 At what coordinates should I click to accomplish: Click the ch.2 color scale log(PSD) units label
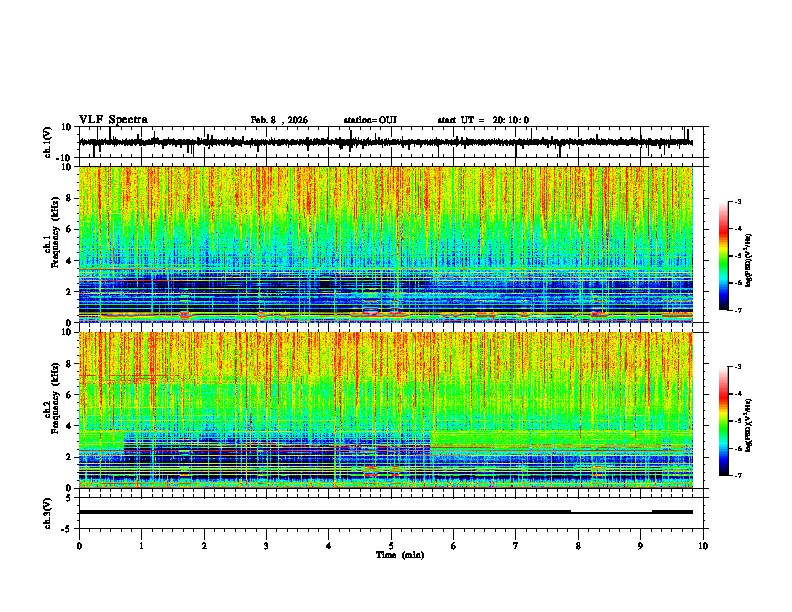749,426
